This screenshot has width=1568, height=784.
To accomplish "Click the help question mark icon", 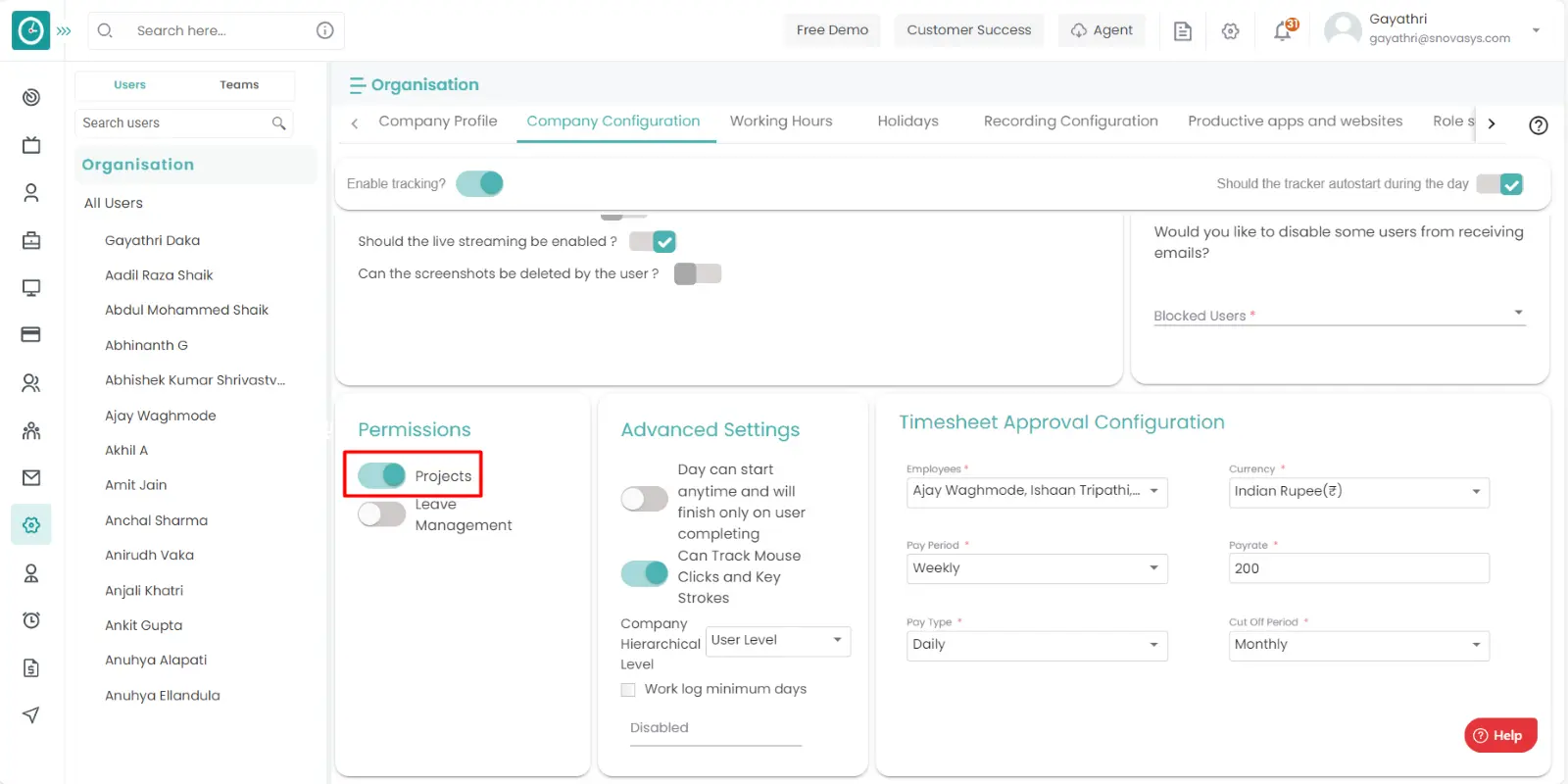I will pos(1539,125).
